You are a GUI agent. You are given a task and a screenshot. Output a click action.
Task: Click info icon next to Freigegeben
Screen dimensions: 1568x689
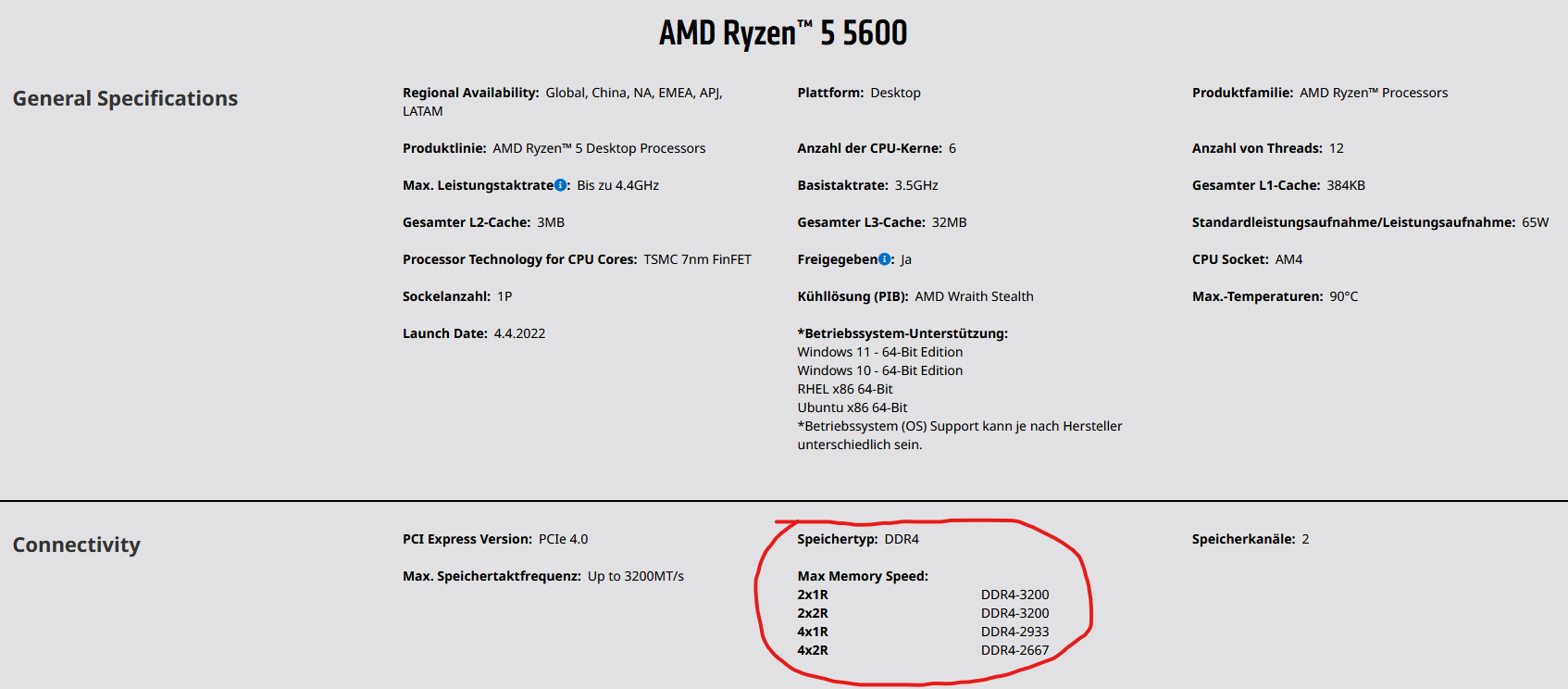(884, 259)
